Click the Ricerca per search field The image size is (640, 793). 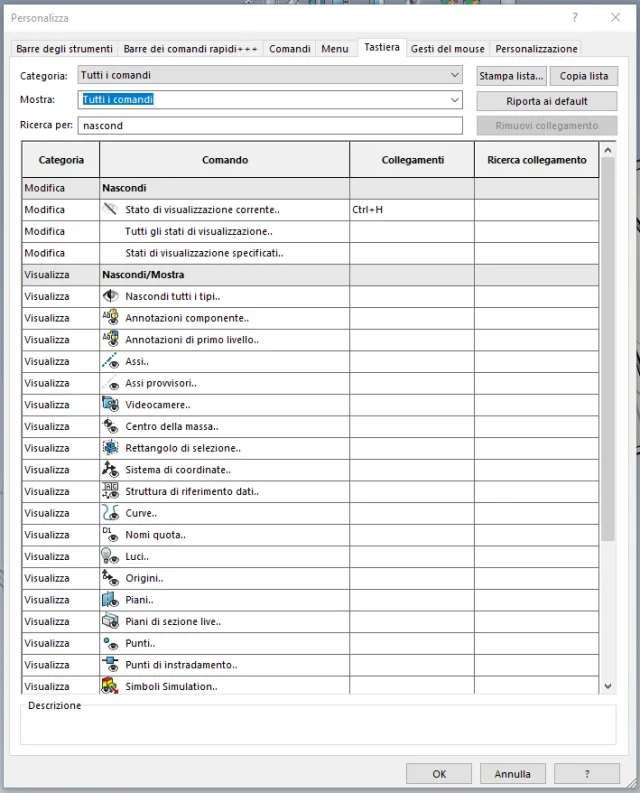[270, 126]
